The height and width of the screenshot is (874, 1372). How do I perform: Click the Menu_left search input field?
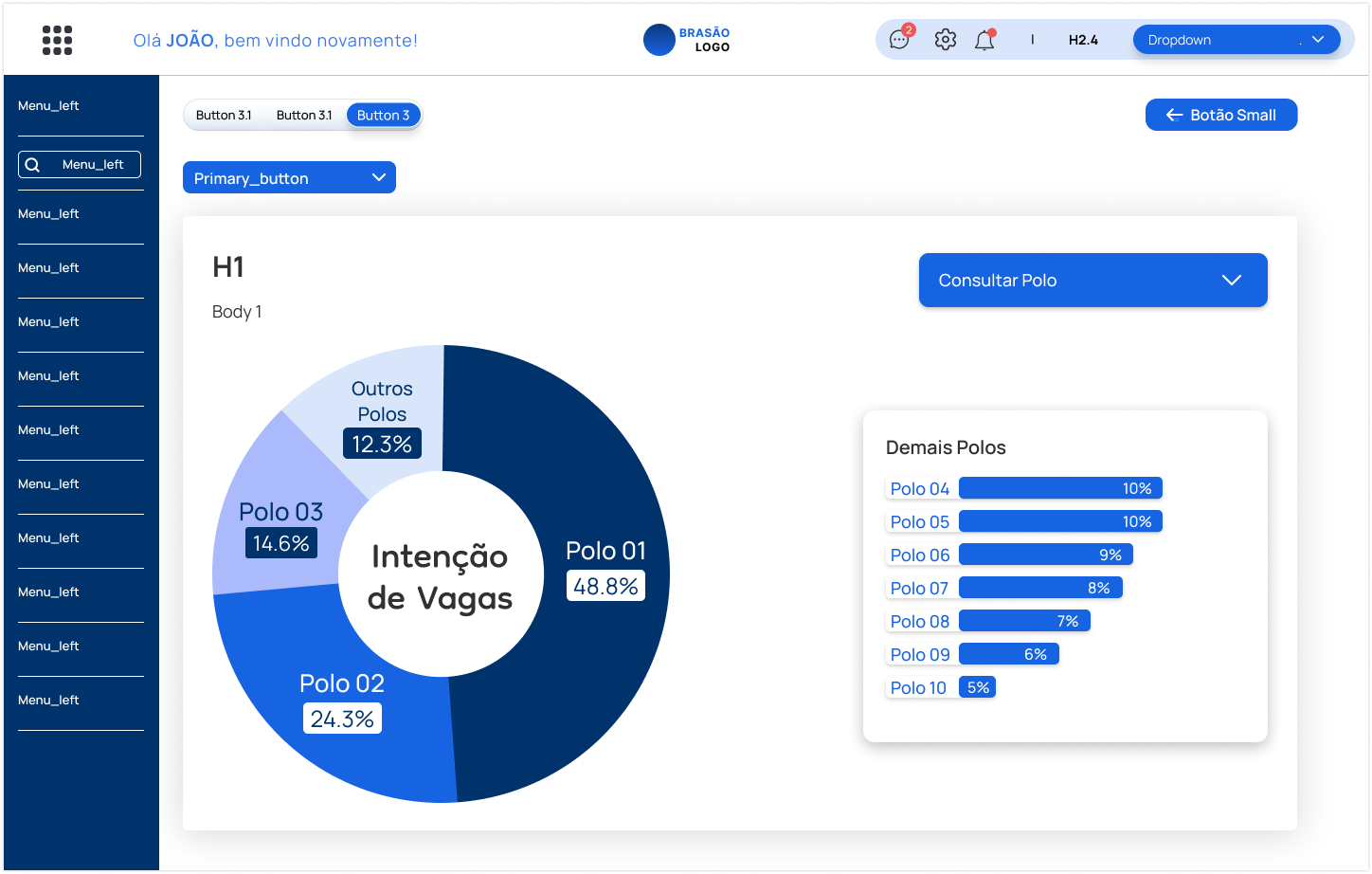pyautogui.click(x=93, y=165)
